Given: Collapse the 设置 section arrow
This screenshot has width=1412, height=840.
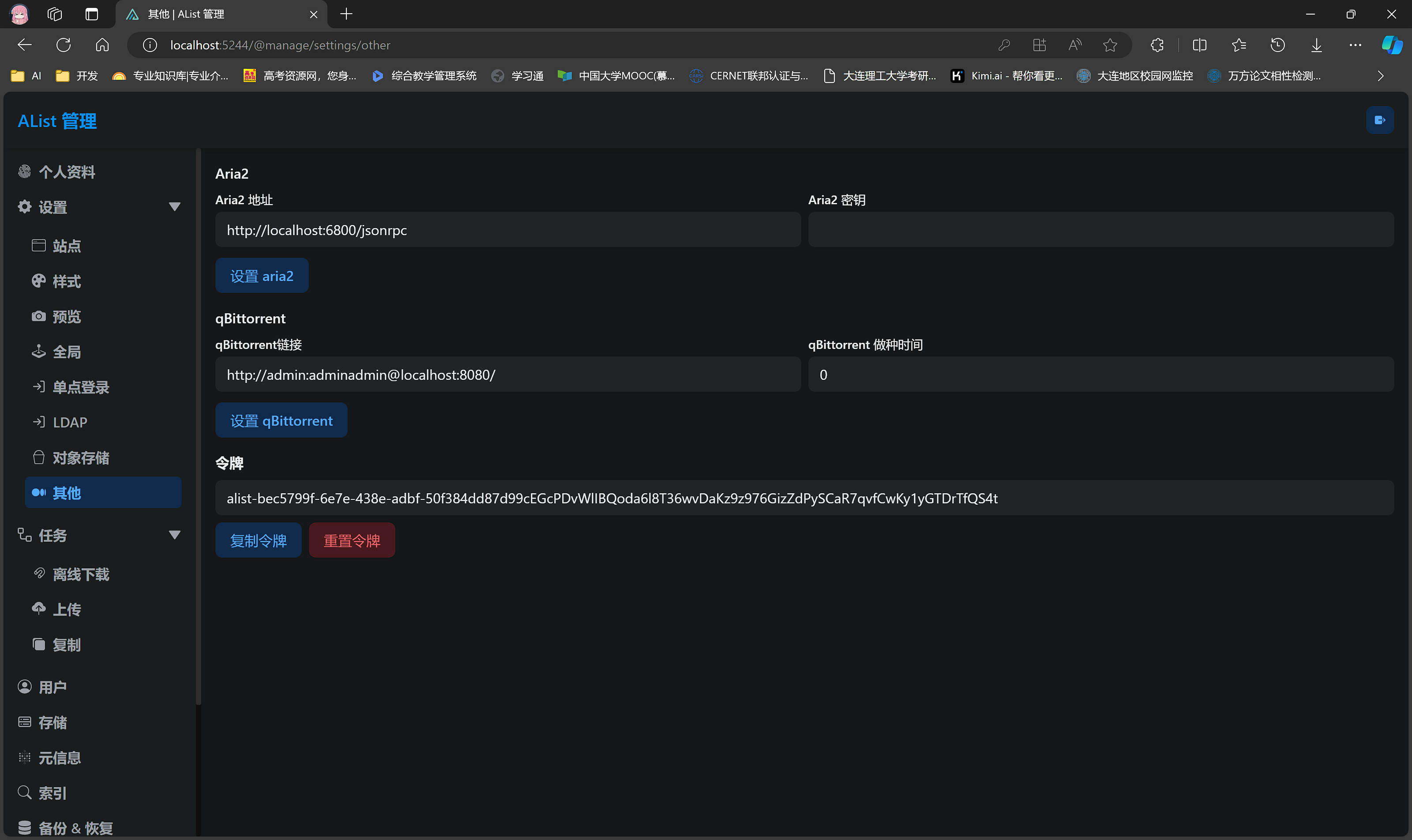Looking at the screenshot, I should pyautogui.click(x=174, y=207).
